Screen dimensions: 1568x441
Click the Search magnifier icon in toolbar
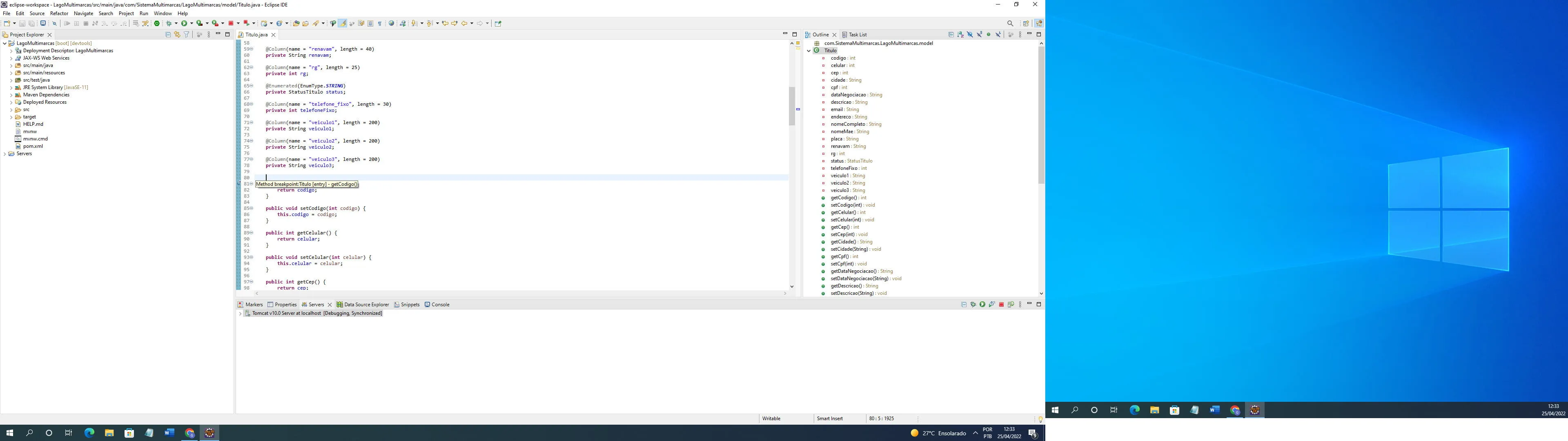point(1011,23)
